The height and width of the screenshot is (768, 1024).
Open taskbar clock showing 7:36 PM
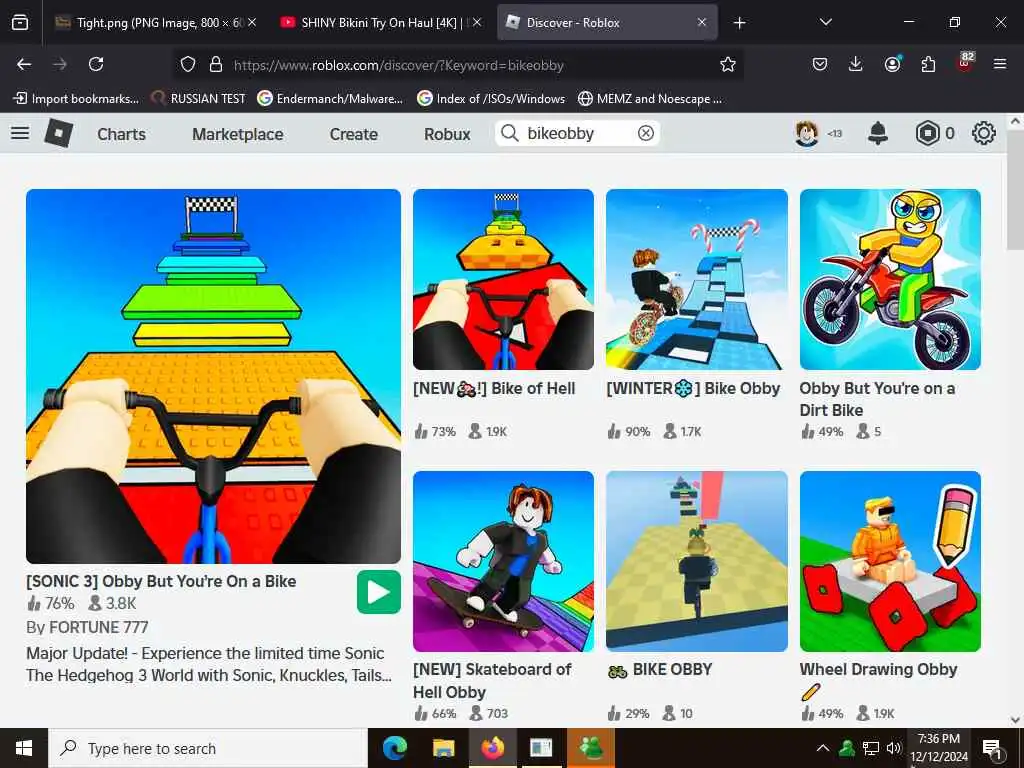point(939,748)
